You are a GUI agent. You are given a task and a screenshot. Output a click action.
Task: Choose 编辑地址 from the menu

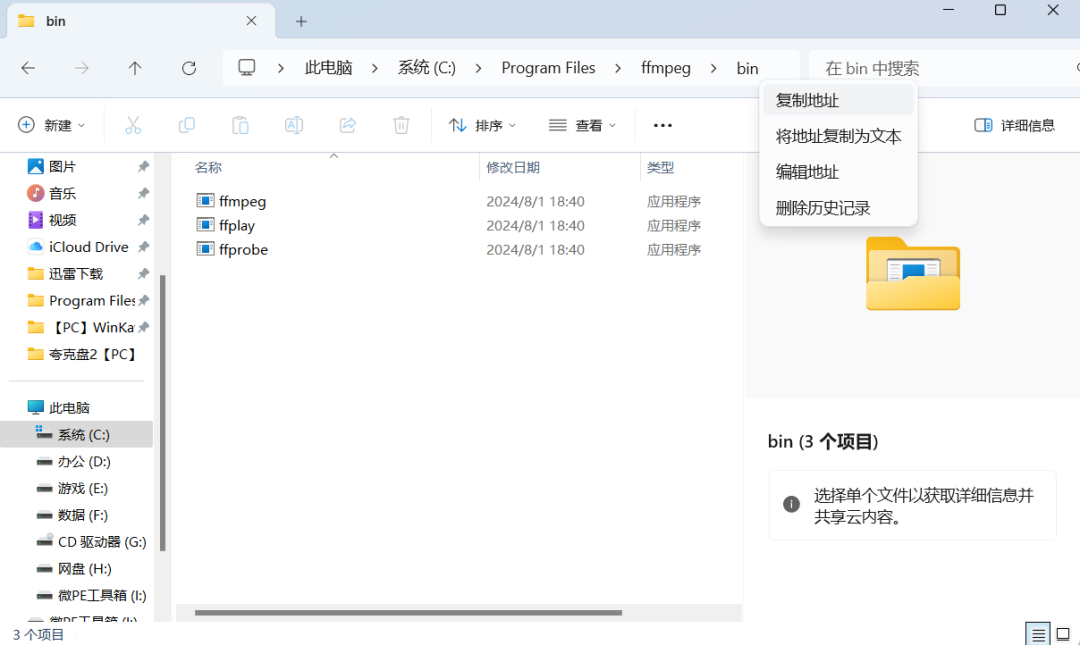pos(838,172)
